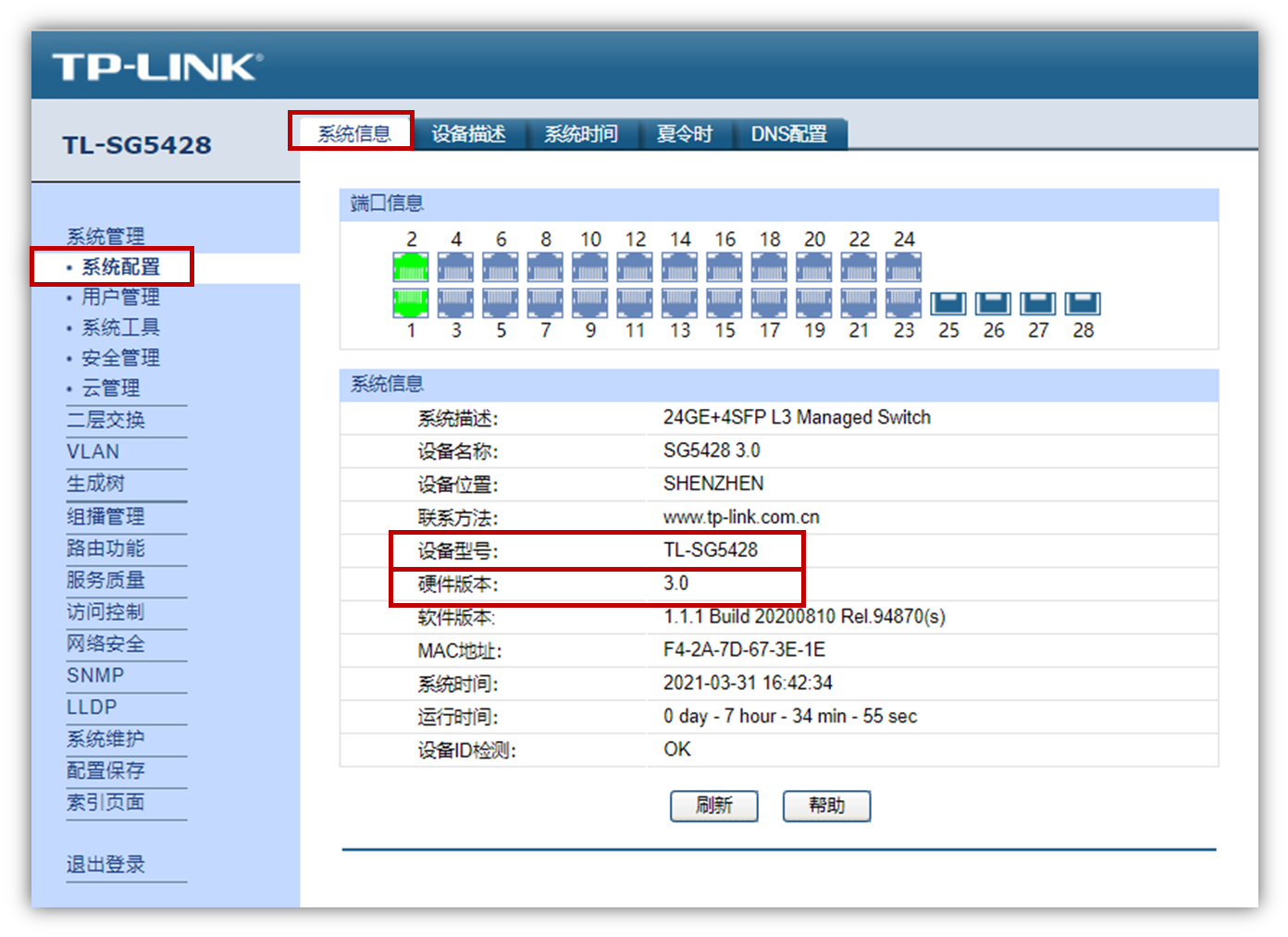Viewport: 1288px width, 937px height.
Task: Click the TP-LINK logo
Action: click(x=157, y=68)
